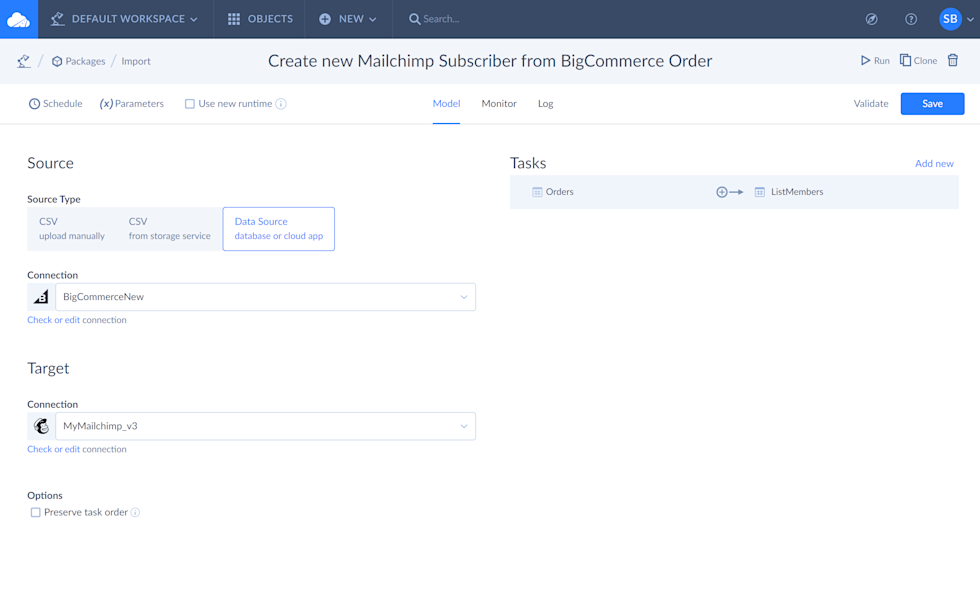Open the Default Workspace dropdown

click(125, 19)
